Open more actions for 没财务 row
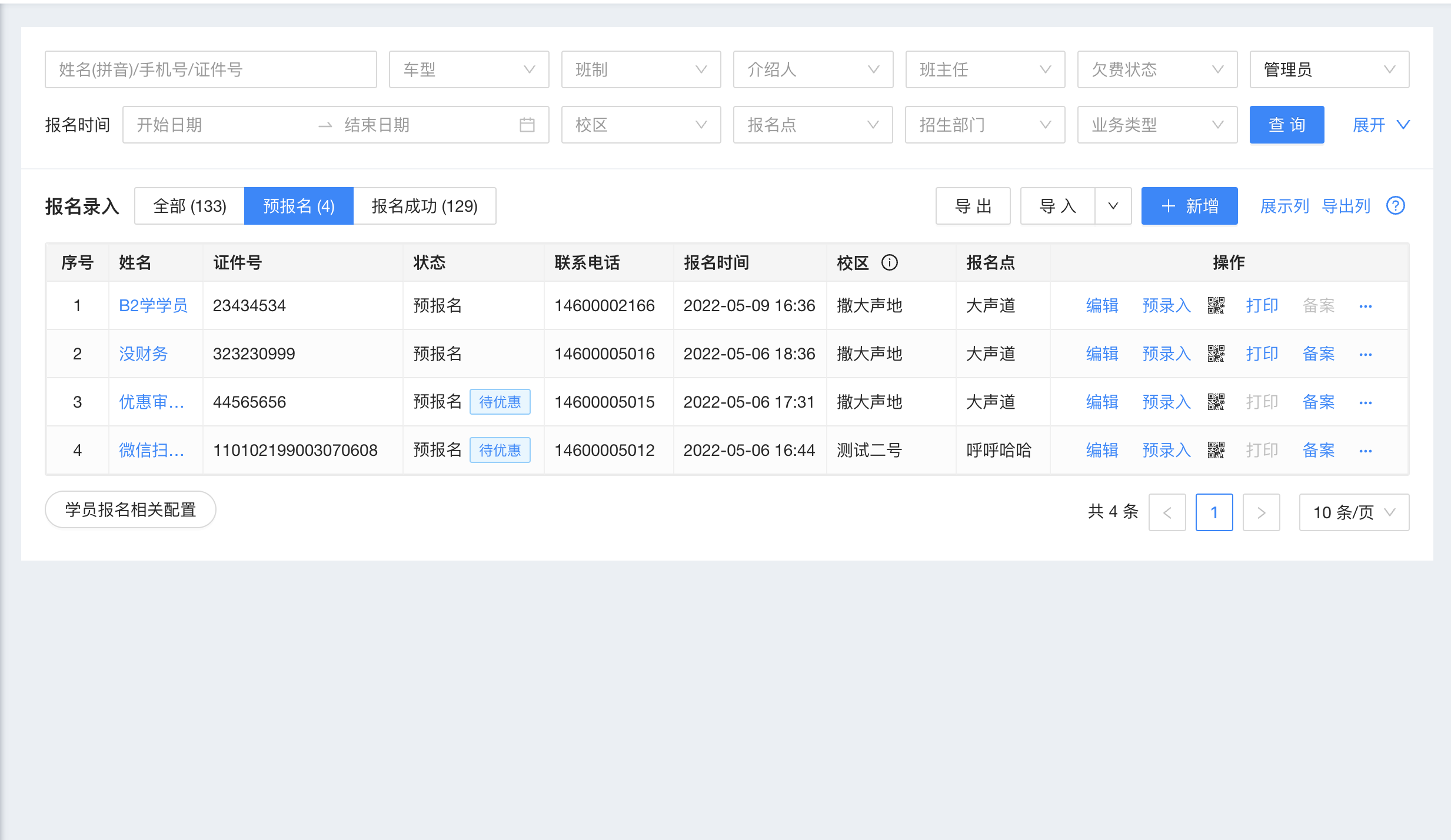This screenshot has height=840, width=1451. pos(1366,354)
